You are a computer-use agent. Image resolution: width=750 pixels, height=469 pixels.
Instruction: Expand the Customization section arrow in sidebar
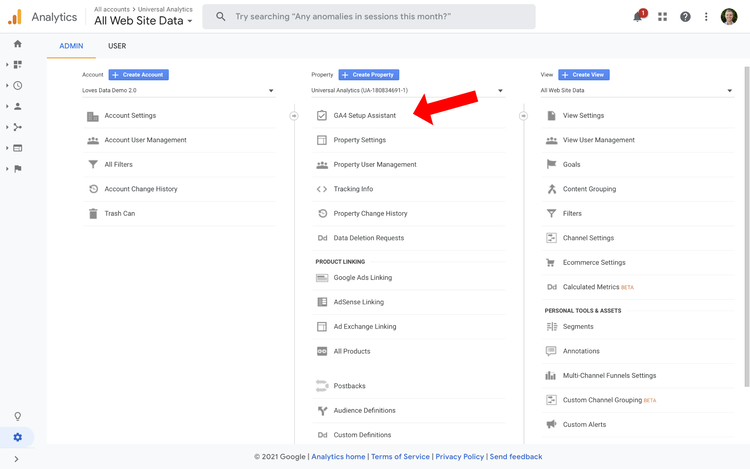click(7, 65)
